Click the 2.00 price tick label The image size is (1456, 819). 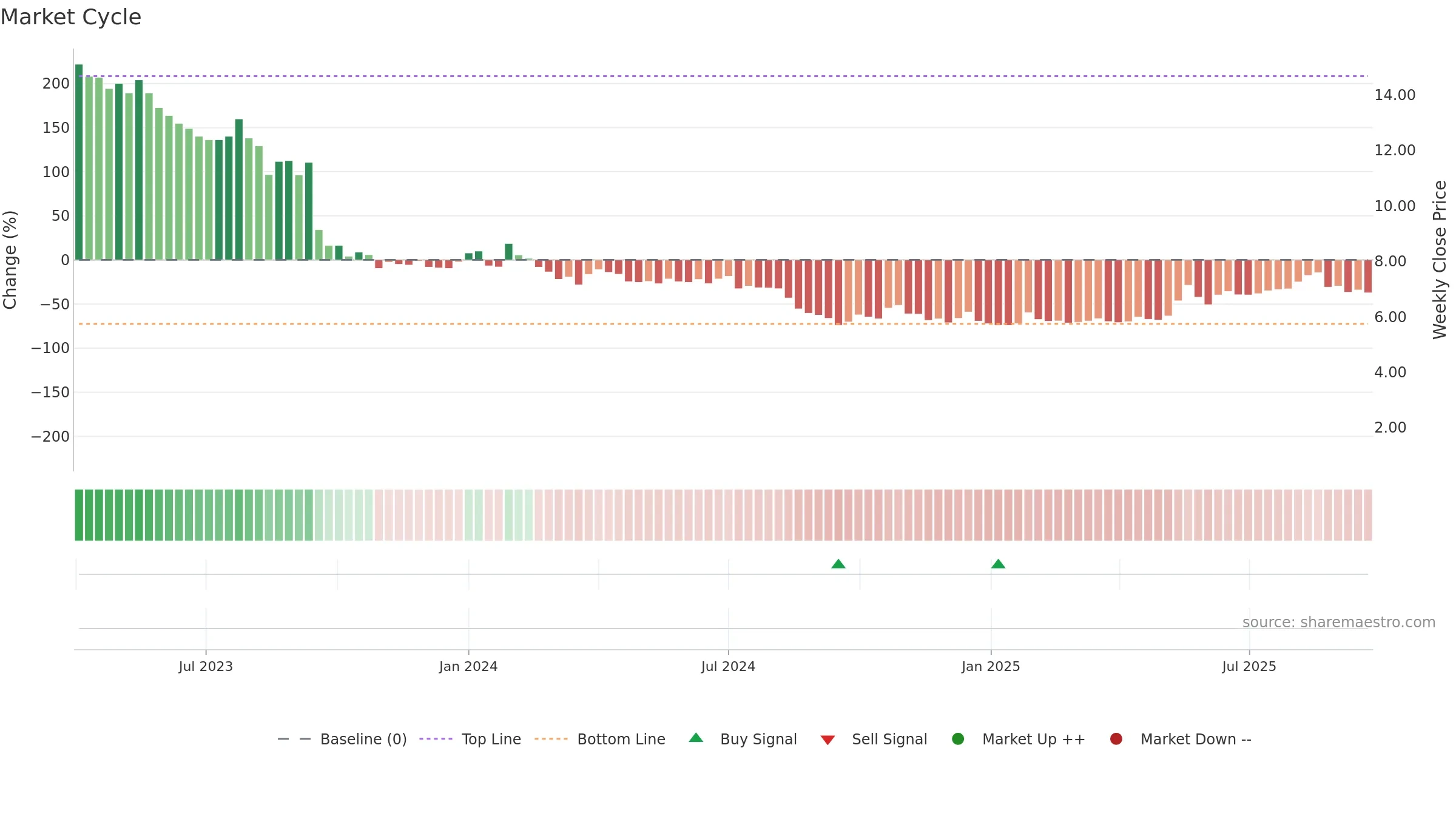tap(1390, 428)
